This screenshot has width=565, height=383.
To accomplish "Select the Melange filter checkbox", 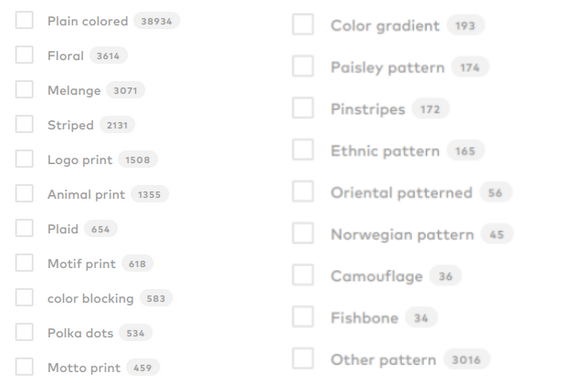I will [24, 89].
